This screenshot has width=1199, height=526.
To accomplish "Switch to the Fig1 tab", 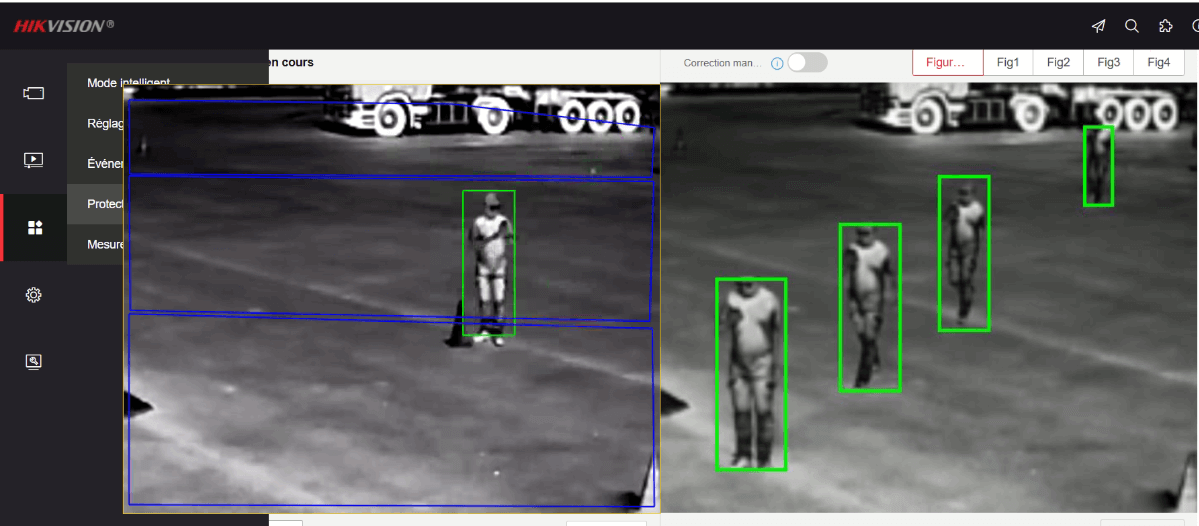I will (x=1008, y=62).
